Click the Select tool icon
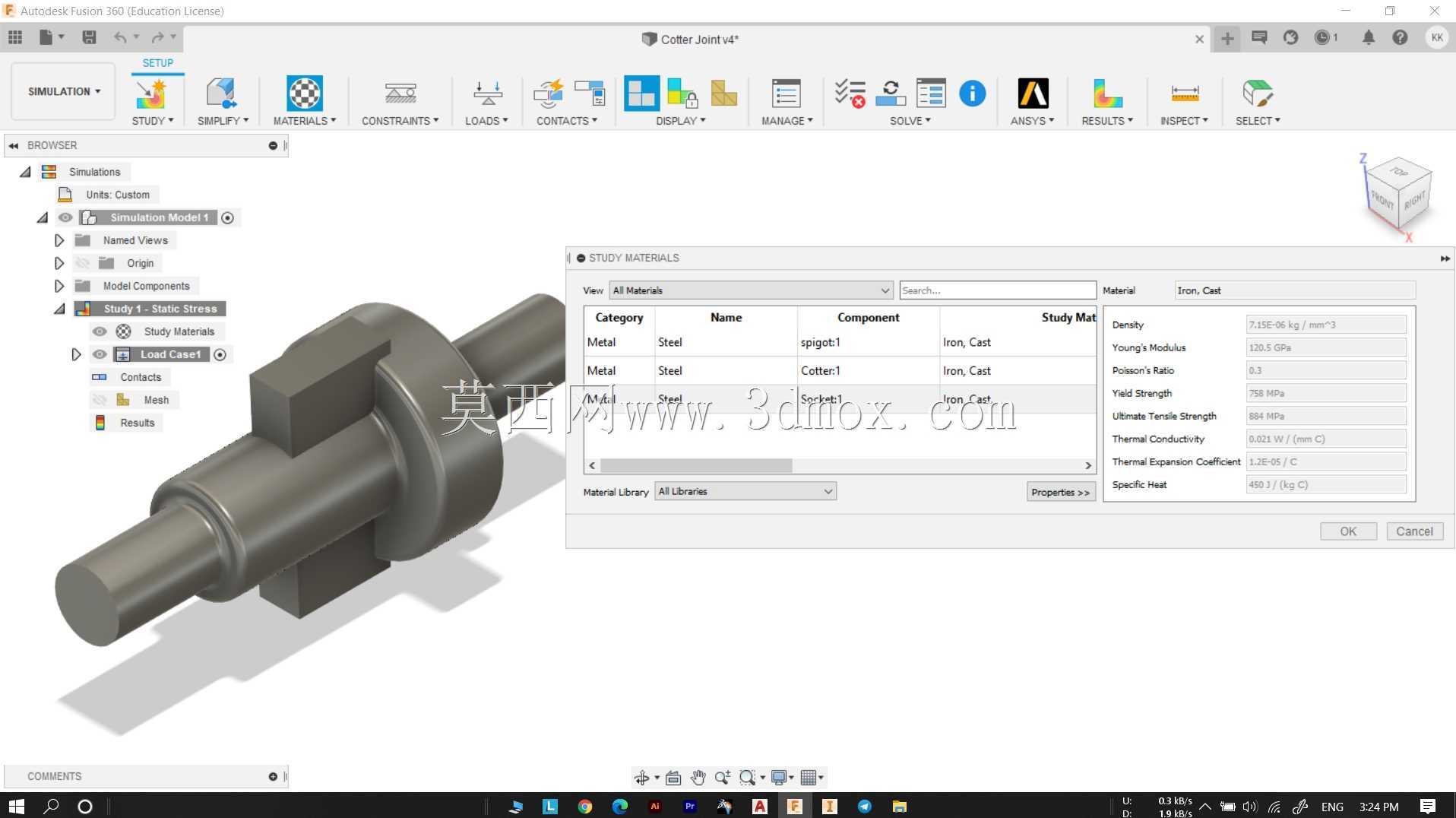 1258,94
